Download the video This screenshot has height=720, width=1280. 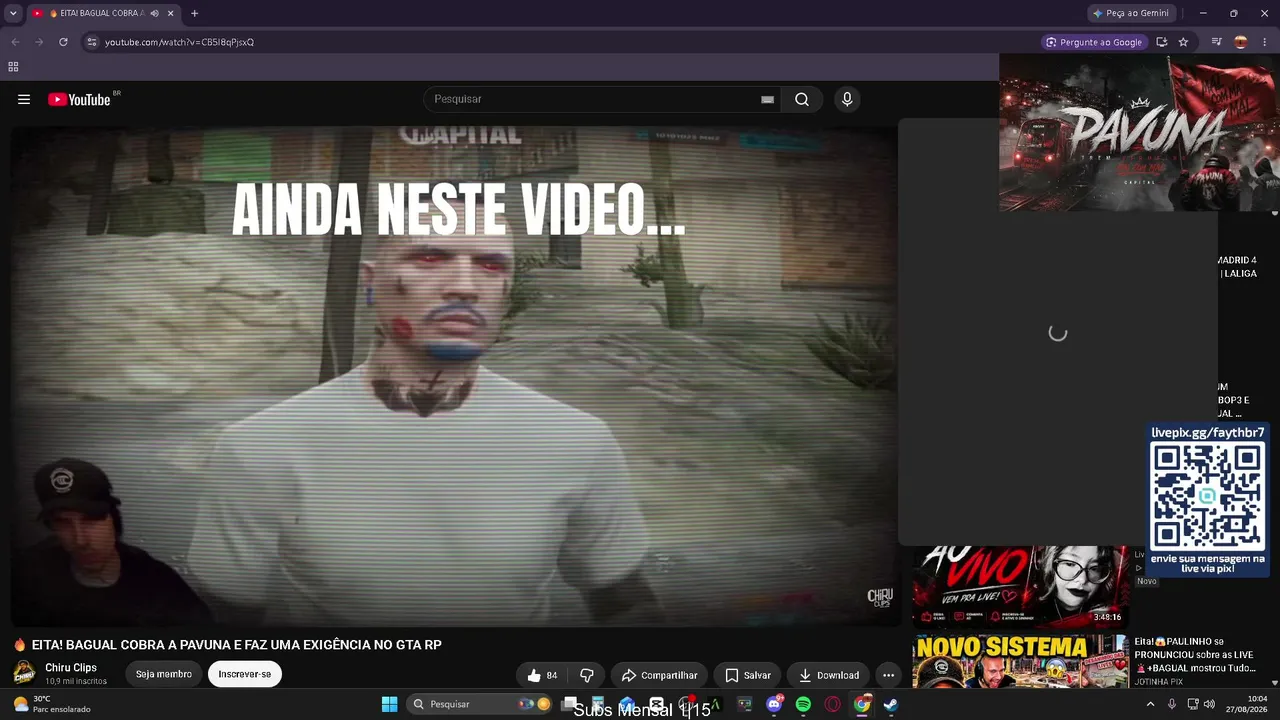[828, 675]
